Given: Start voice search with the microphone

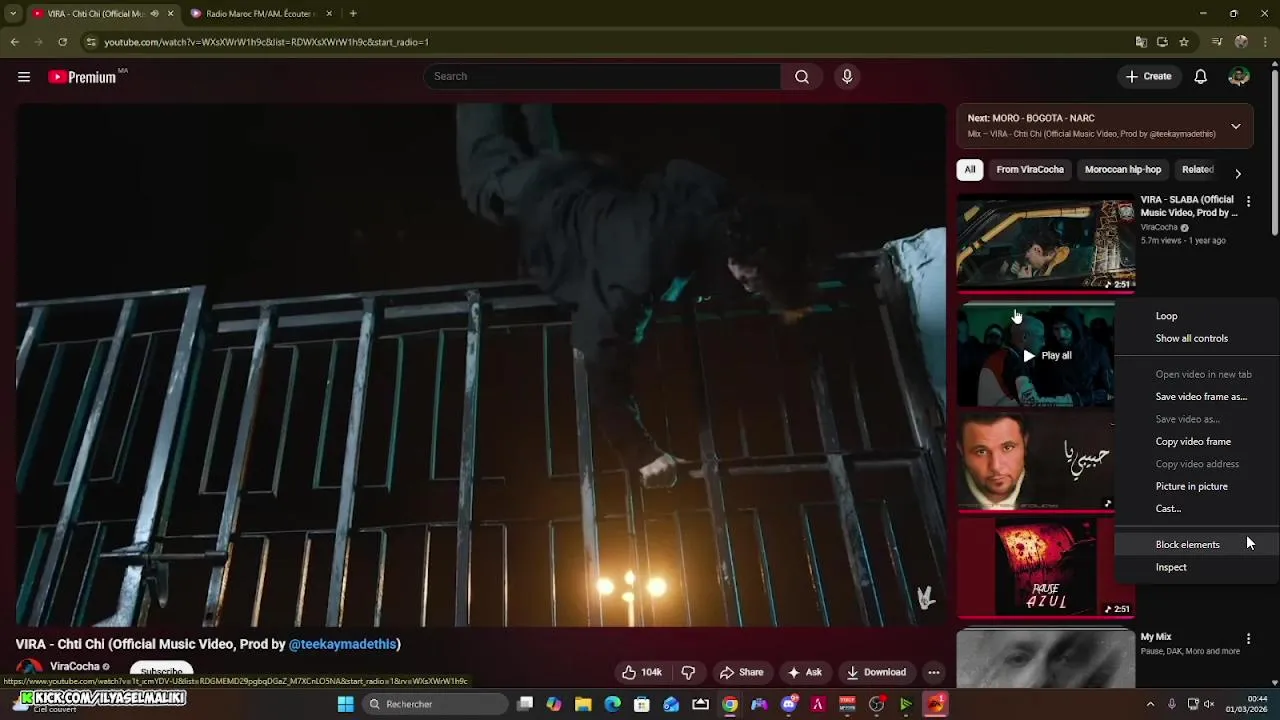Looking at the screenshot, I should tap(847, 76).
